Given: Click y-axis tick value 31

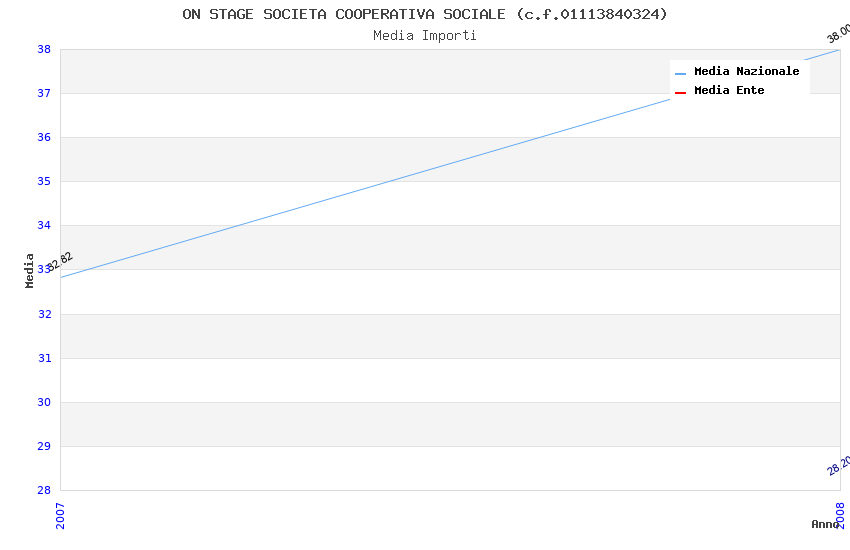Looking at the screenshot, I should [44, 358].
